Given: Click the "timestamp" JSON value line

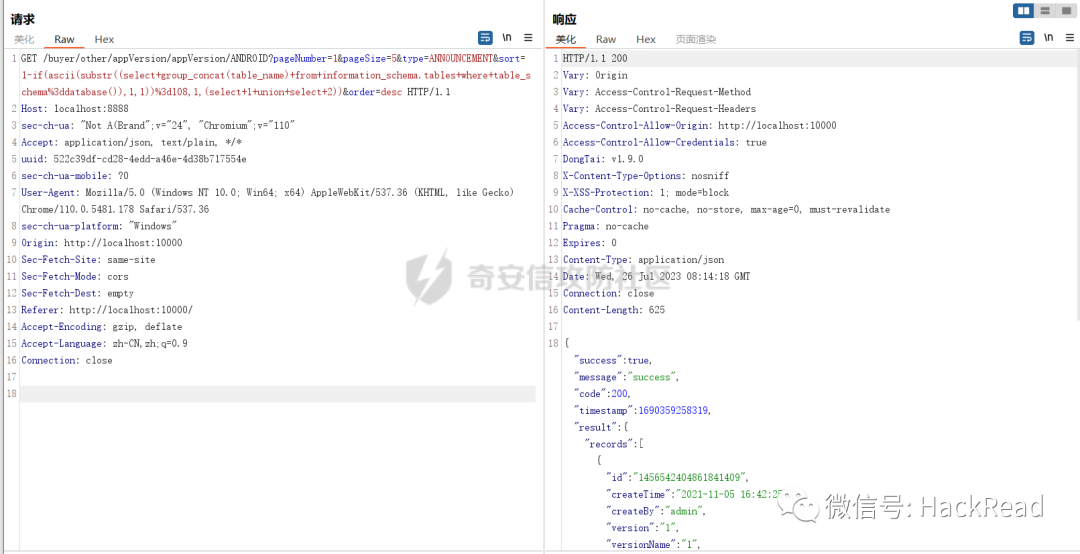Looking at the screenshot, I should 643,411.
